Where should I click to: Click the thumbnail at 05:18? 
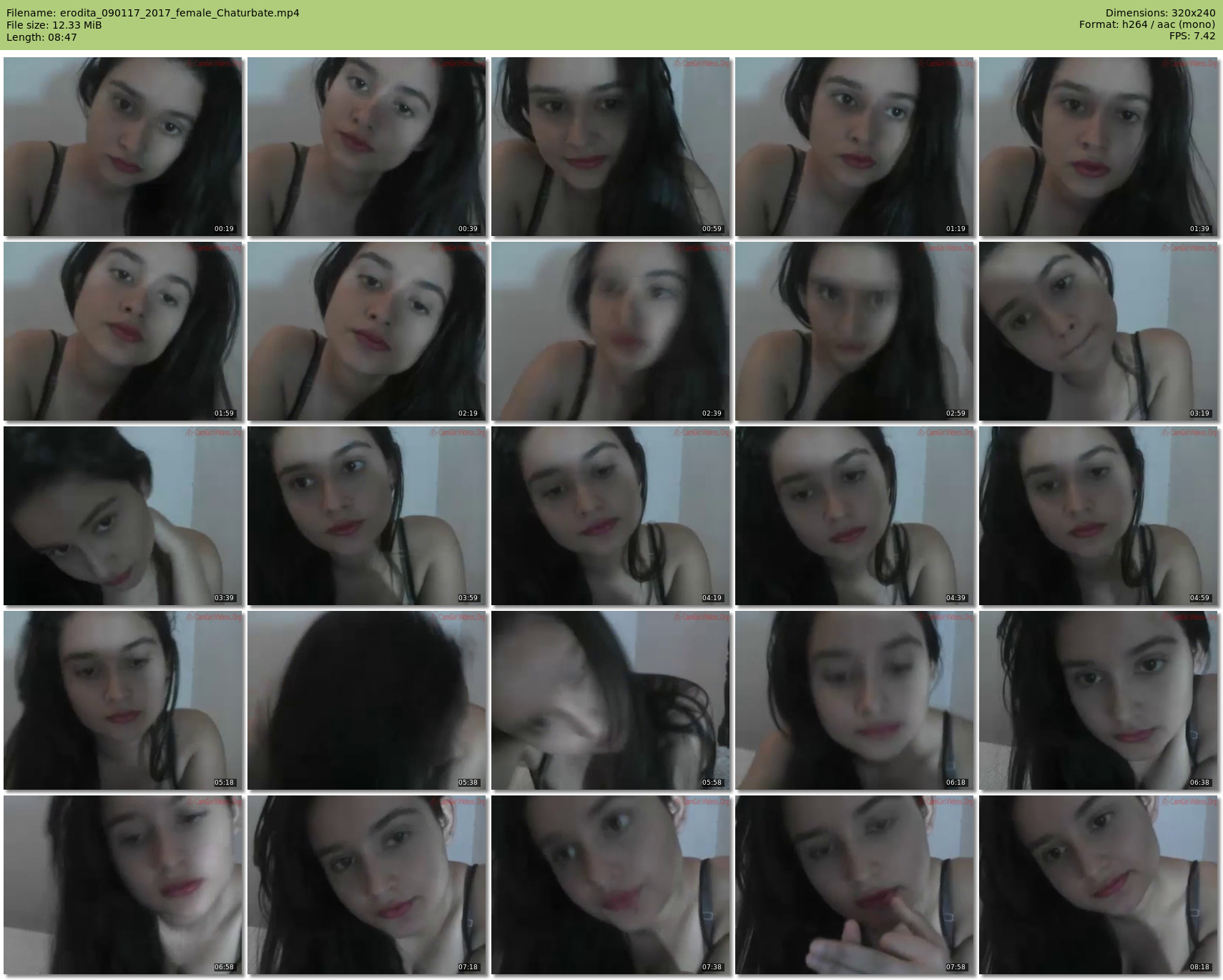(123, 700)
